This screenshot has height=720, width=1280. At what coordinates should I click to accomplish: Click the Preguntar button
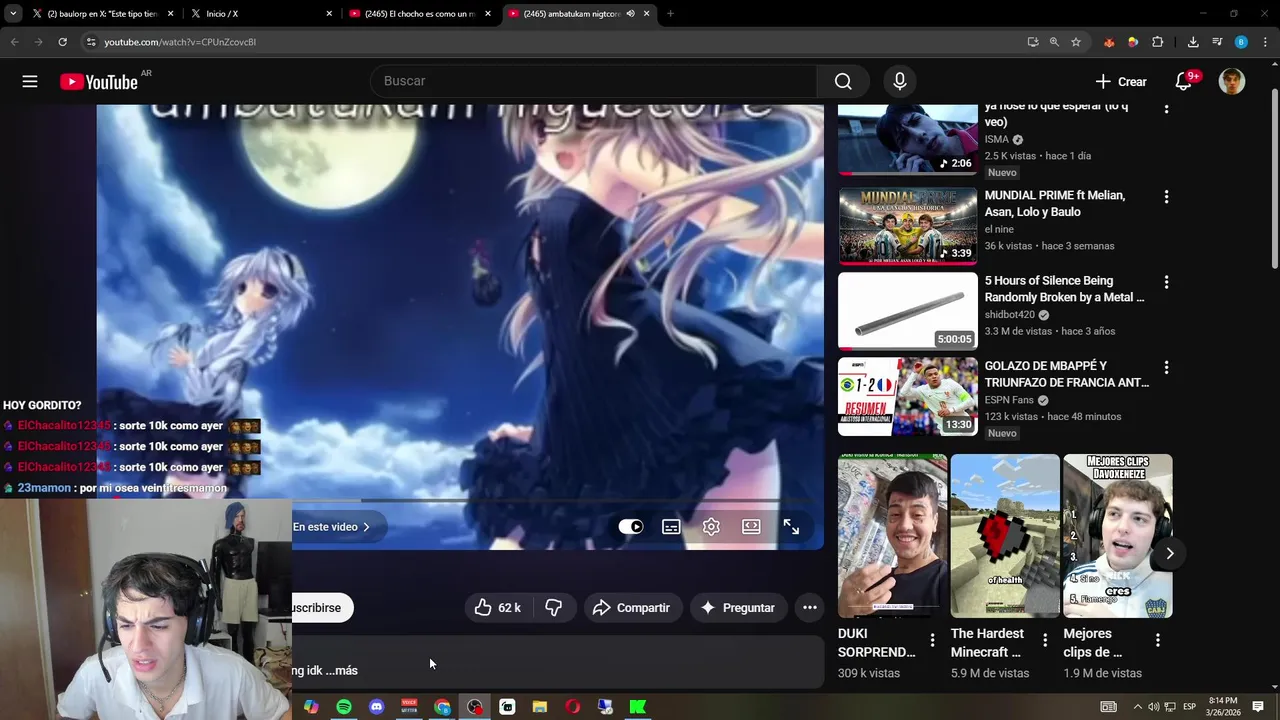[737, 608]
